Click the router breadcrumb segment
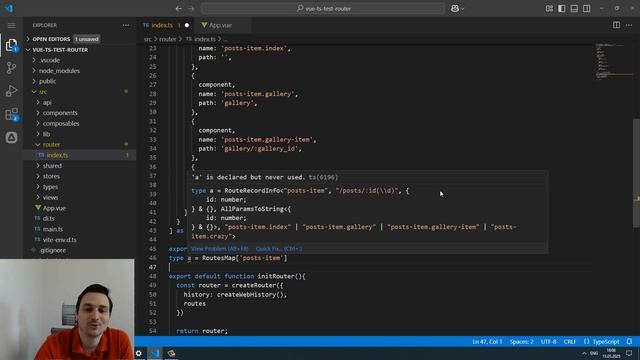 click(x=167, y=39)
